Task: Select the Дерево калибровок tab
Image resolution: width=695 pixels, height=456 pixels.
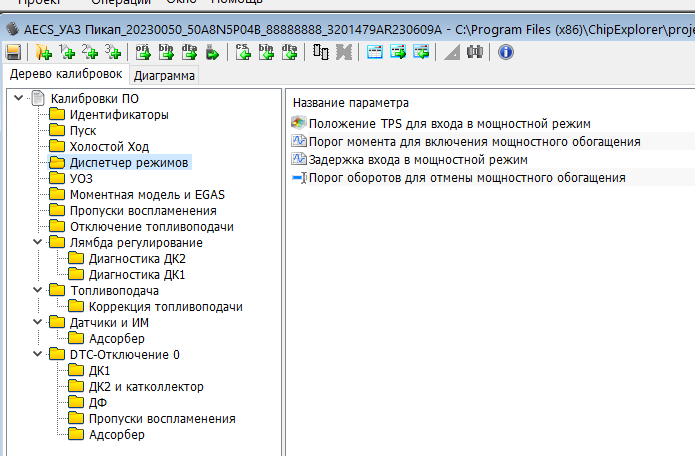Action: 65,74
